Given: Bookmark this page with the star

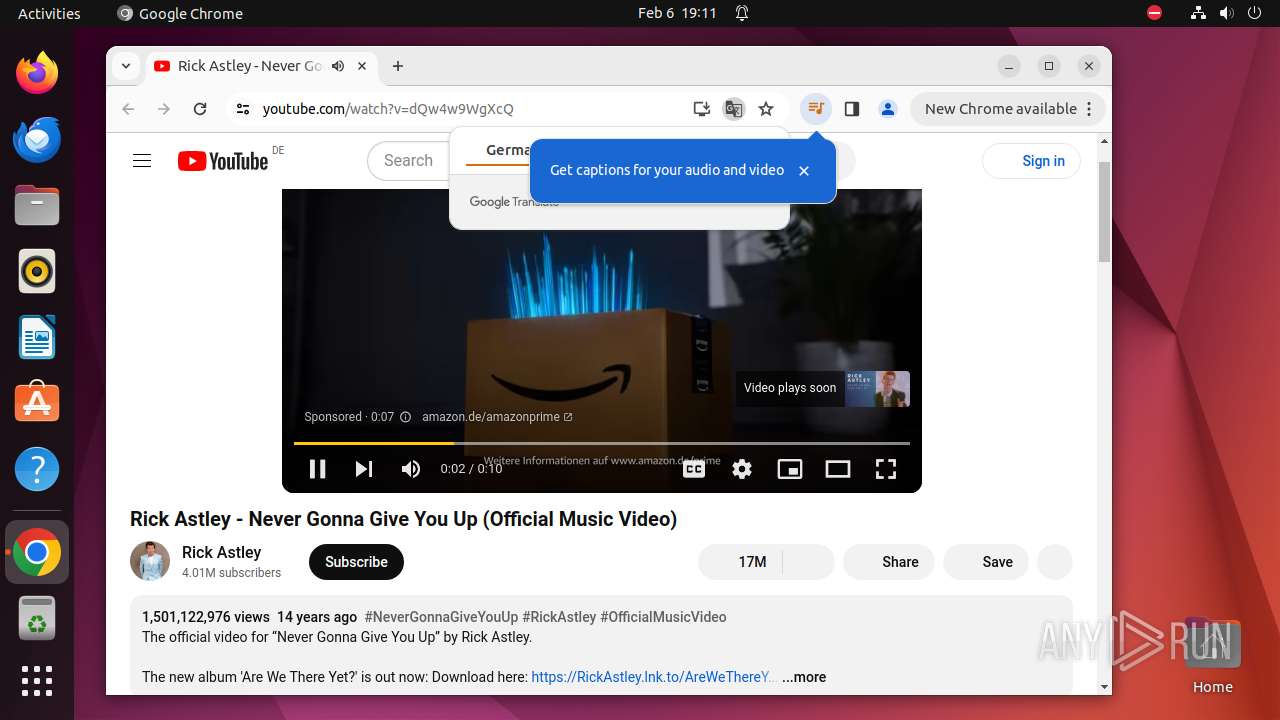Looking at the screenshot, I should (x=766, y=109).
